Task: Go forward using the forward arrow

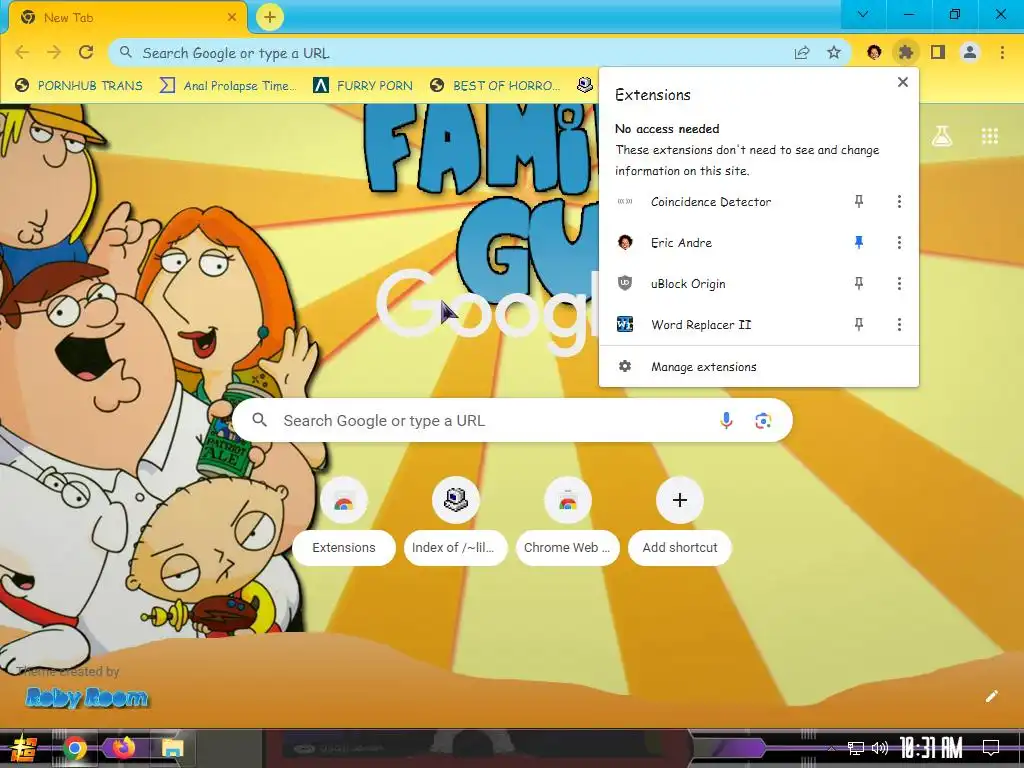Action: [54, 52]
